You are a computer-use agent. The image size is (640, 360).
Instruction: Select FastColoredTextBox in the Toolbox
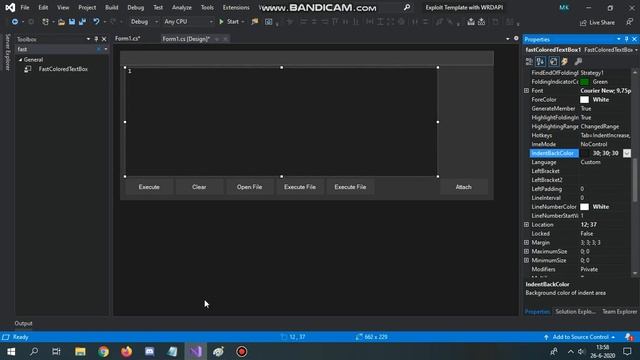click(x=63, y=69)
